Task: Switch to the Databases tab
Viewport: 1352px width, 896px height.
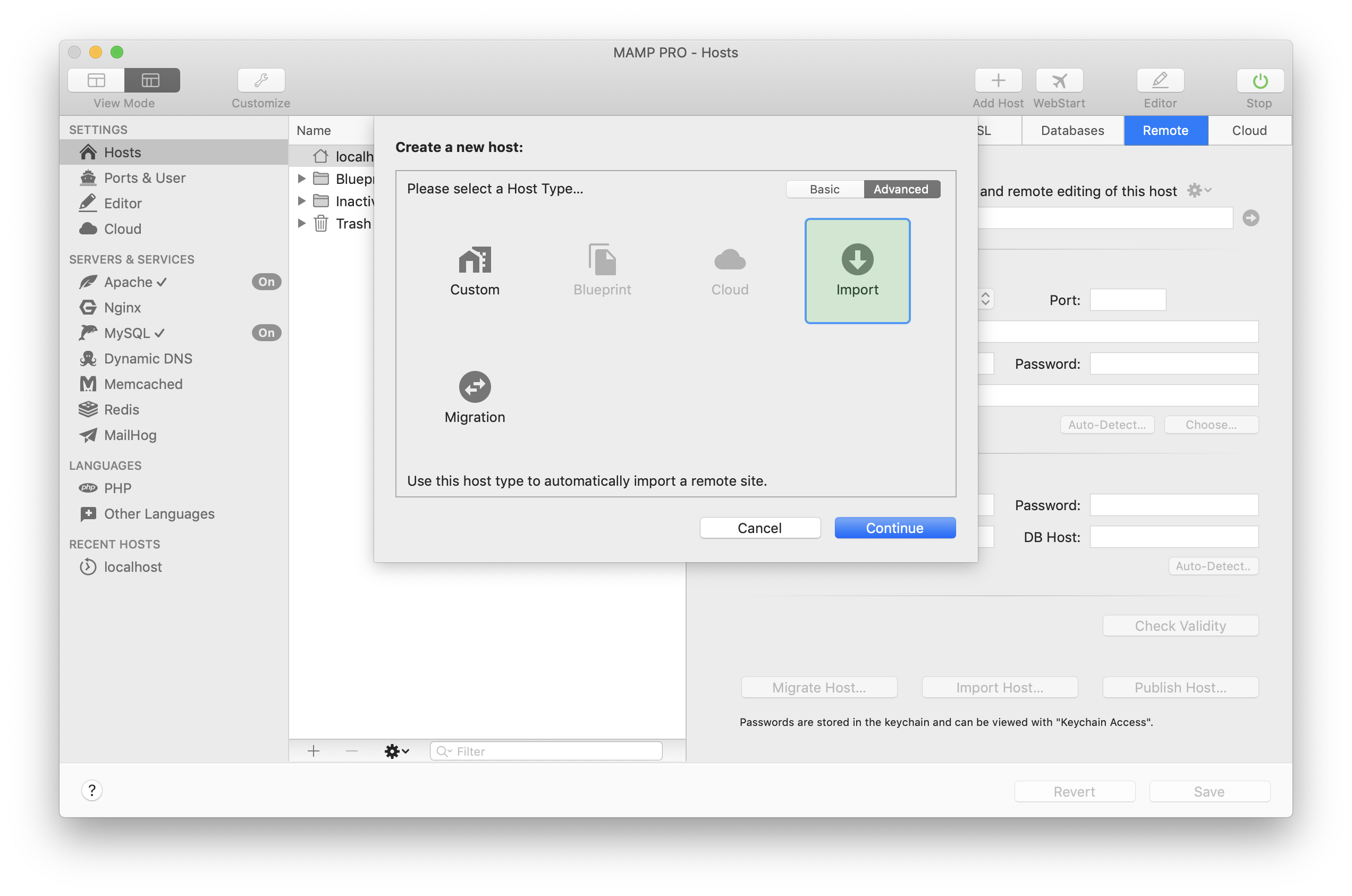Action: coord(1072,130)
